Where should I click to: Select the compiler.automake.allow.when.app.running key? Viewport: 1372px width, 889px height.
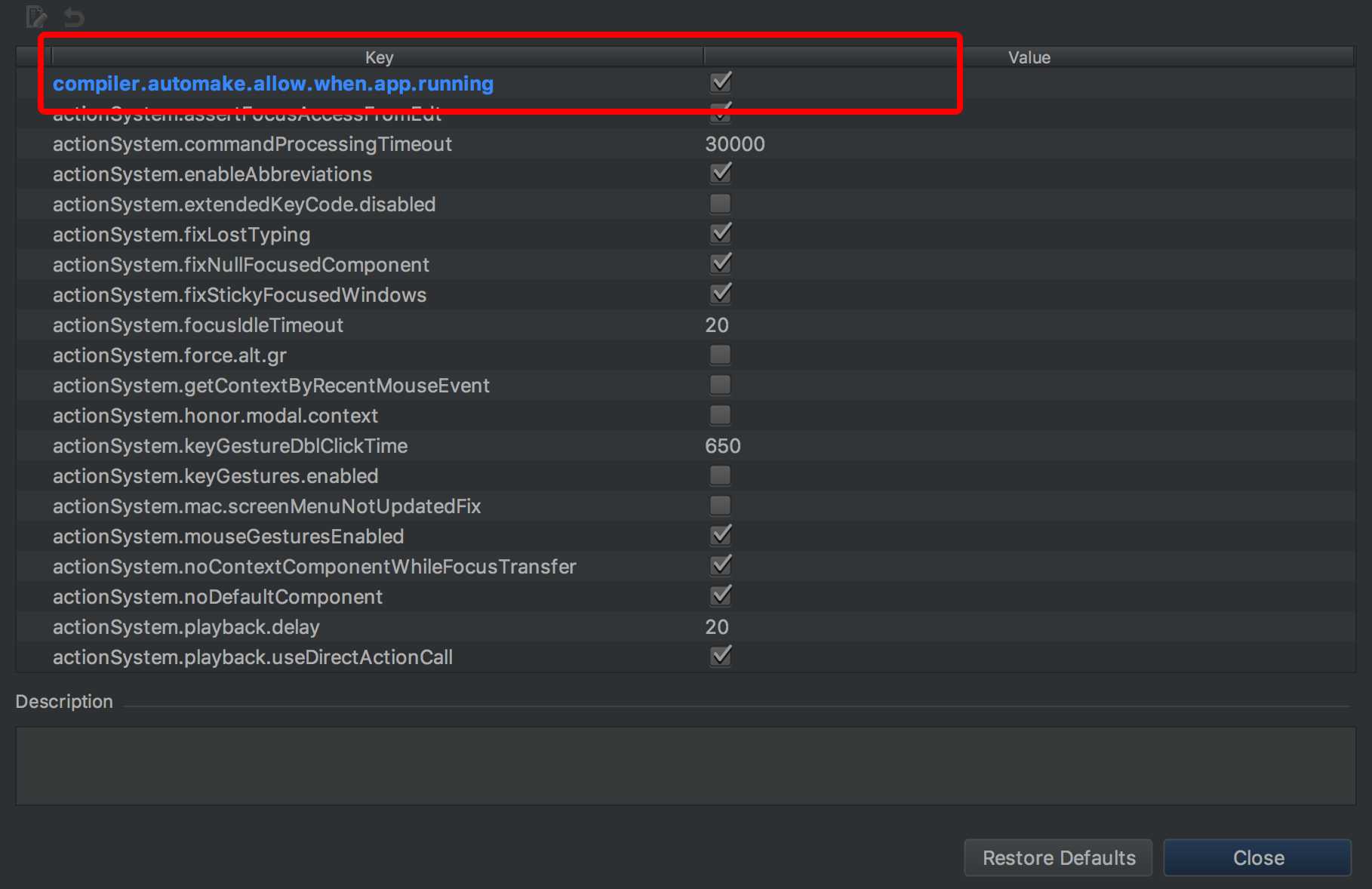[273, 83]
